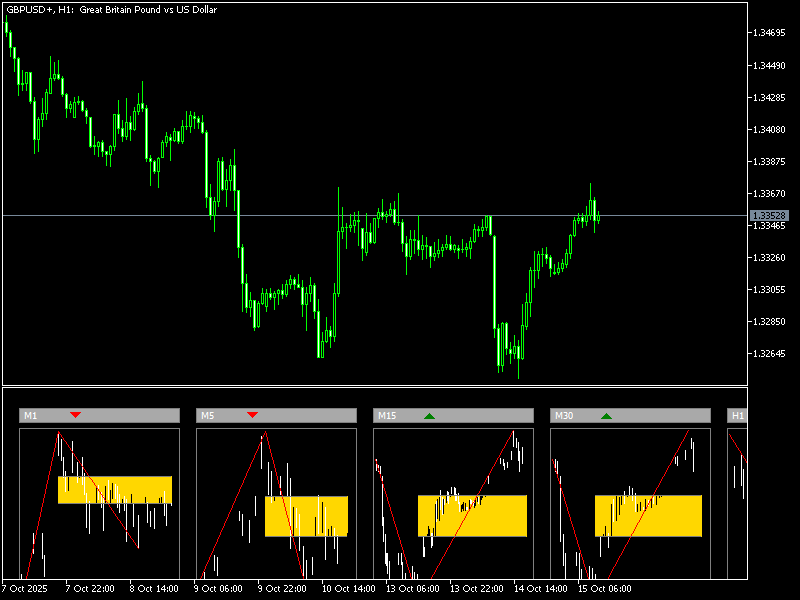Select the M5 timeframe header label
This screenshot has width=800, height=600.
click(208, 415)
